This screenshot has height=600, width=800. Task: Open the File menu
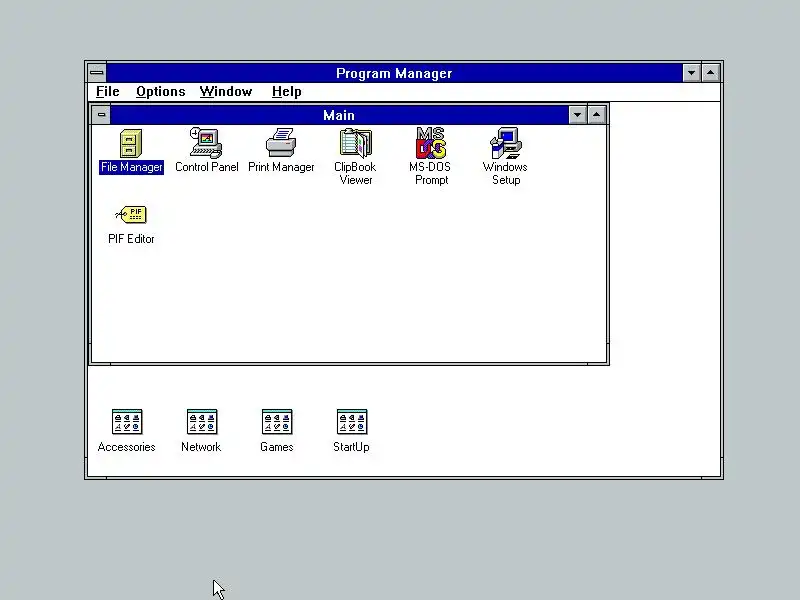pos(108,92)
